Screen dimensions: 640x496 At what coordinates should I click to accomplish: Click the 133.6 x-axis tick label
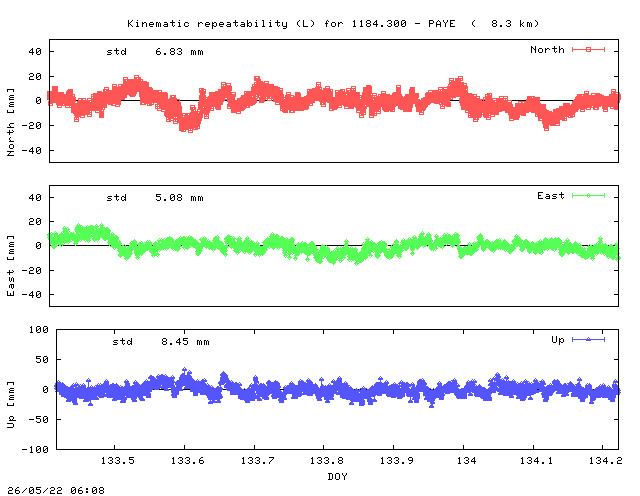pyautogui.click(x=187, y=460)
